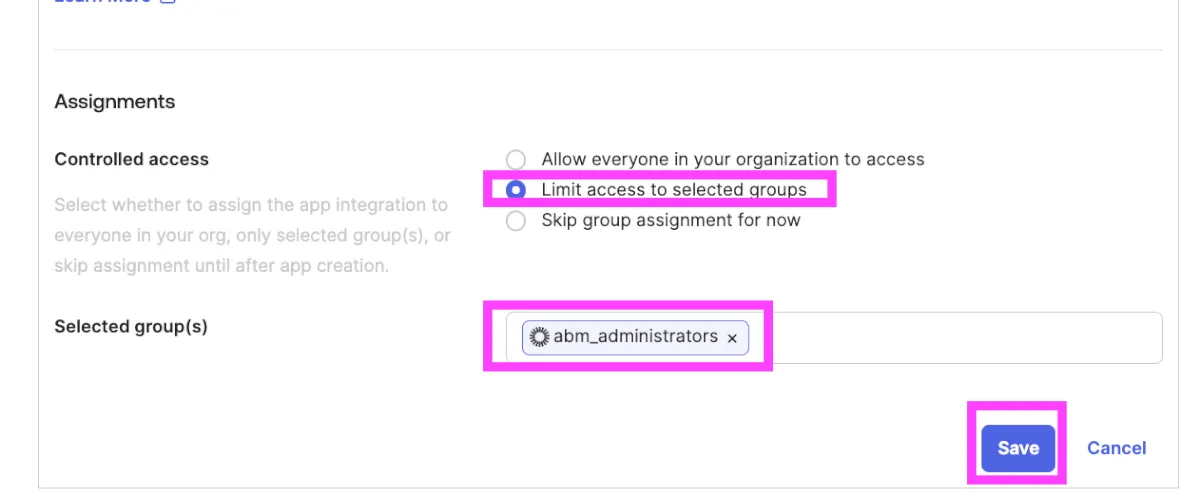This screenshot has height=498, width=1200.
Task: Select "Allow everyone in your organization" radio
Action: pyautogui.click(x=516, y=160)
